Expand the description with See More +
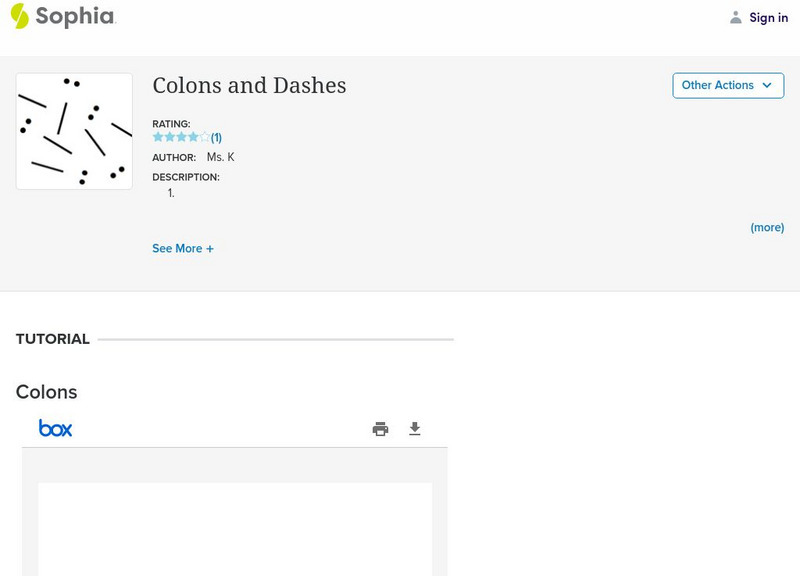Screen dimensions: 800x576 point(183,248)
